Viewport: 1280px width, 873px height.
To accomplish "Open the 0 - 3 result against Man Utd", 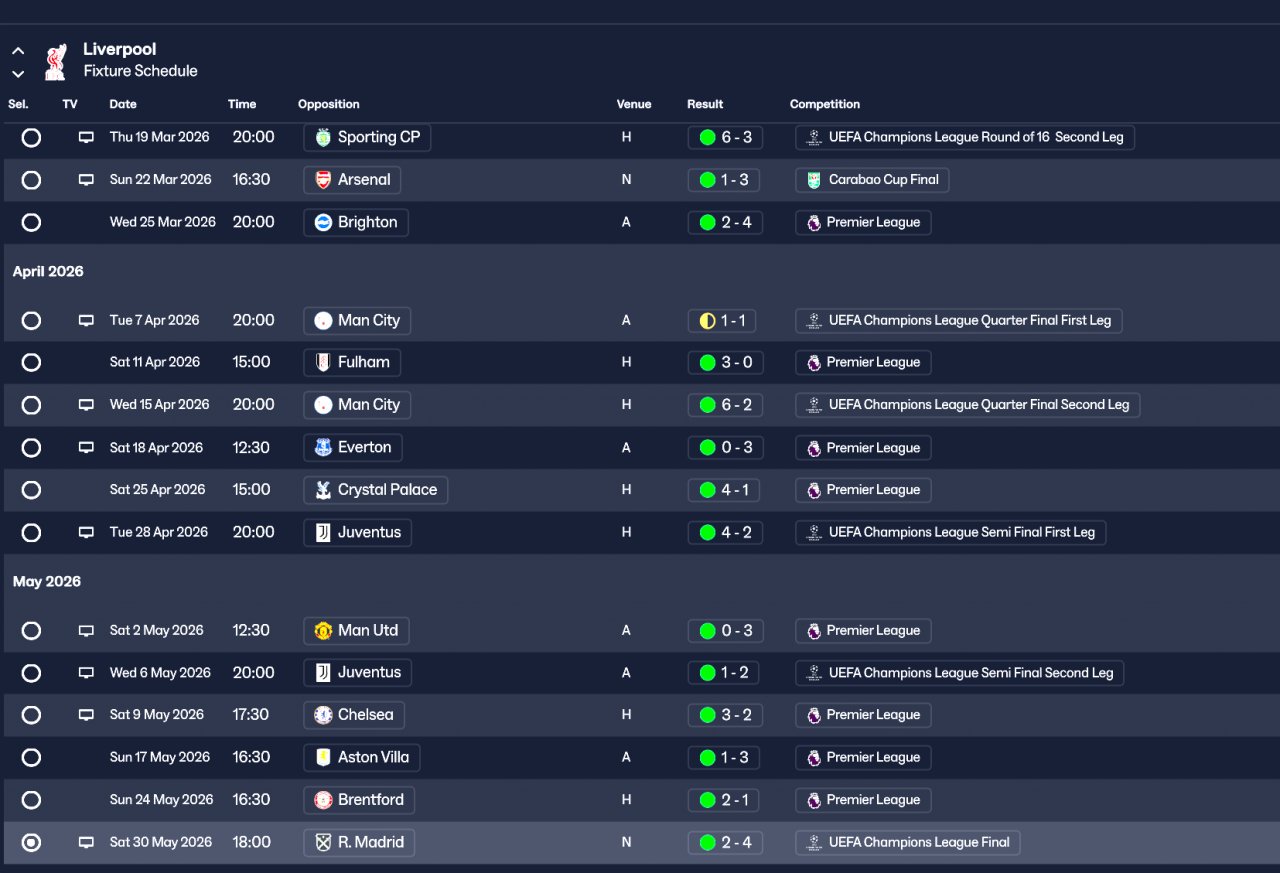I will coord(725,631).
